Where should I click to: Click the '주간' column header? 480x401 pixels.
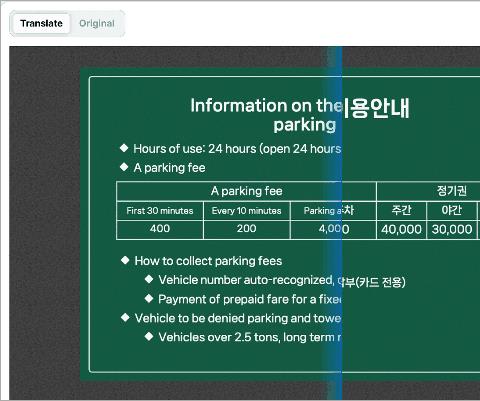[x=401, y=210]
